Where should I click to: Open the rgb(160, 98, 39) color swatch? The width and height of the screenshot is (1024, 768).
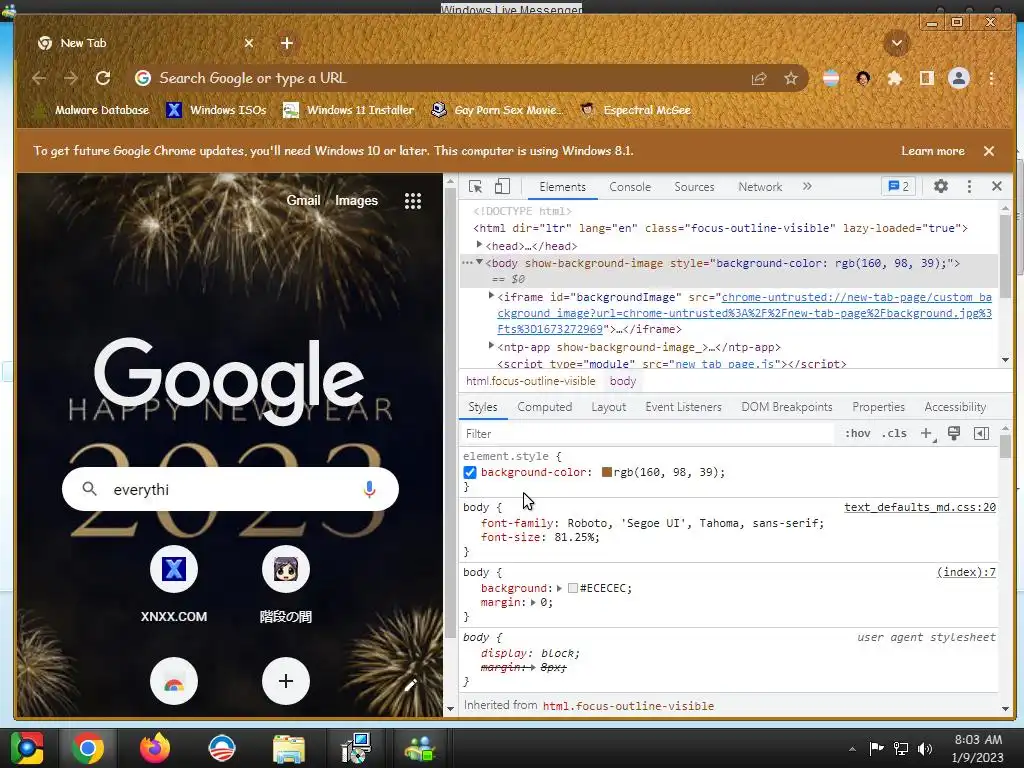pos(607,472)
